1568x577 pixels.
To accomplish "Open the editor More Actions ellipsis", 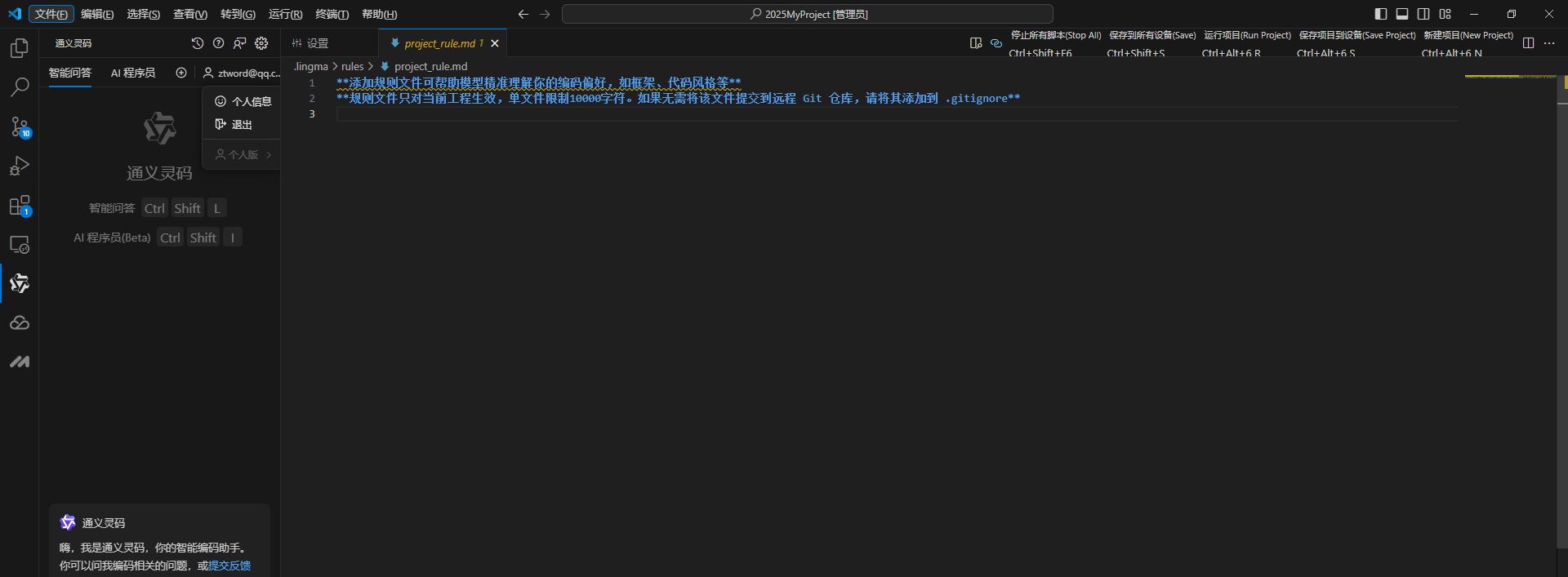I will [x=1549, y=43].
